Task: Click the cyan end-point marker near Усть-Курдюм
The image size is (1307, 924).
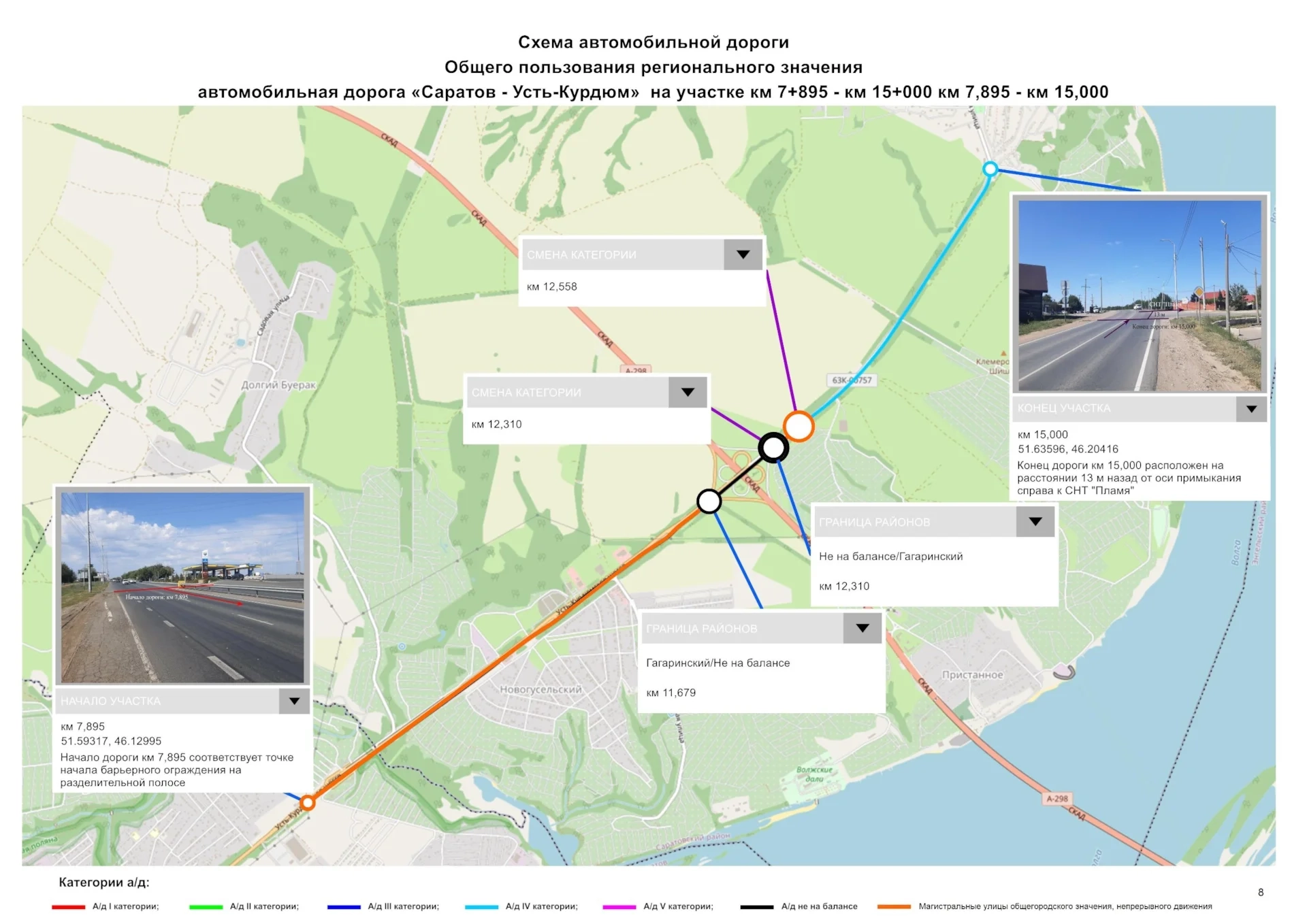Action: click(x=990, y=169)
